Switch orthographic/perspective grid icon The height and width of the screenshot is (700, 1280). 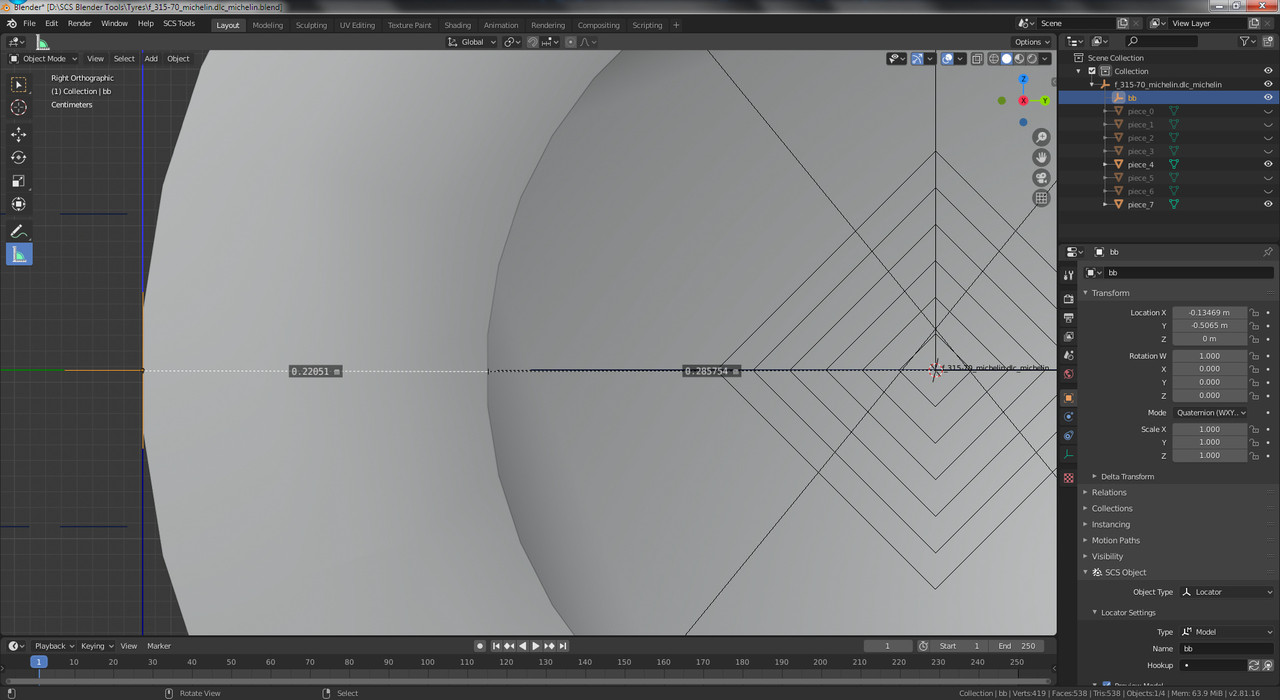1041,198
